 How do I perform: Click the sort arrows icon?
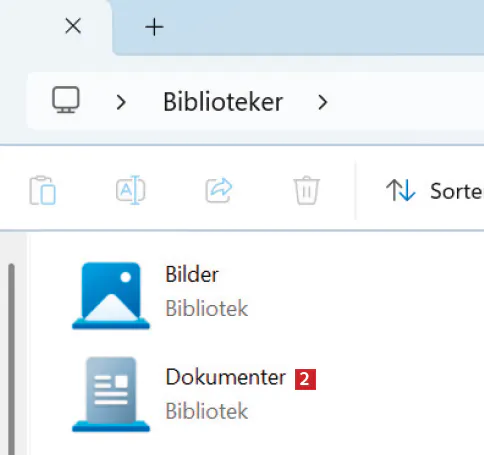401,190
